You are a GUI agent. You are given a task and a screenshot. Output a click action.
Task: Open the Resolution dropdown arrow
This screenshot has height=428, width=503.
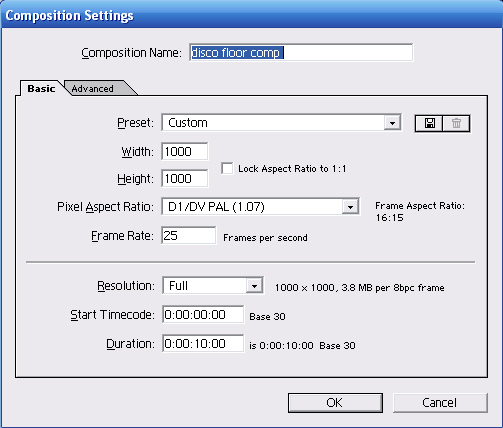click(x=254, y=286)
